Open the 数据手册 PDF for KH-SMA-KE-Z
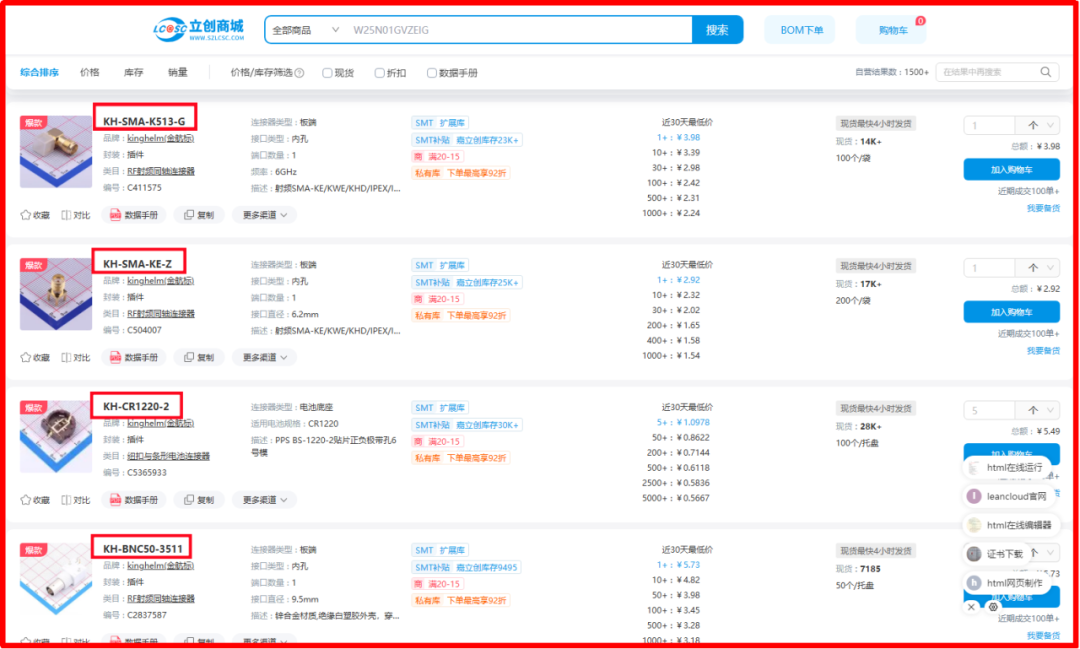 click(x=134, y=358)
